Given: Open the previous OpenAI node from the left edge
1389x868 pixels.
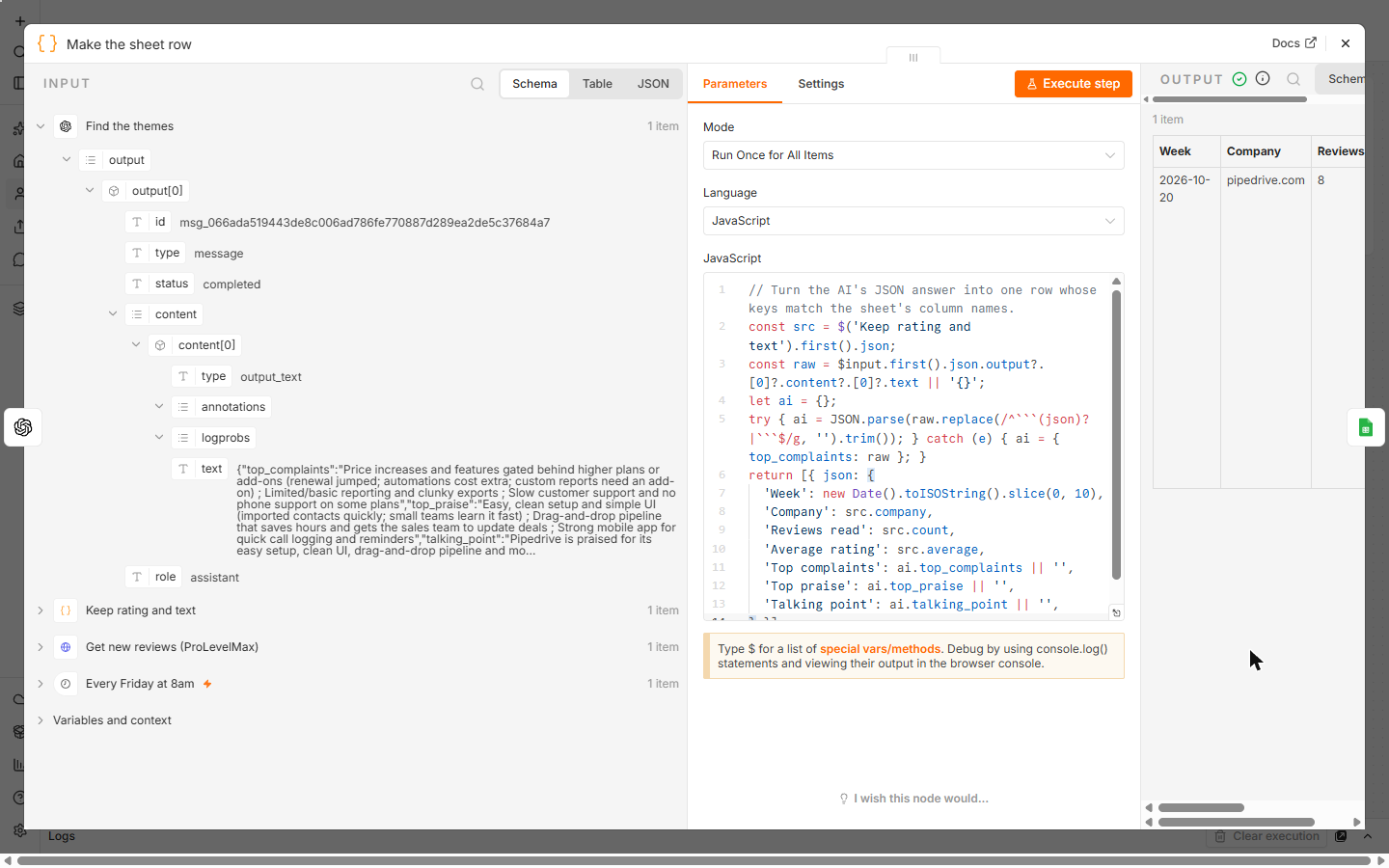Looking at the screenshot, I should (x=23, y=428).
